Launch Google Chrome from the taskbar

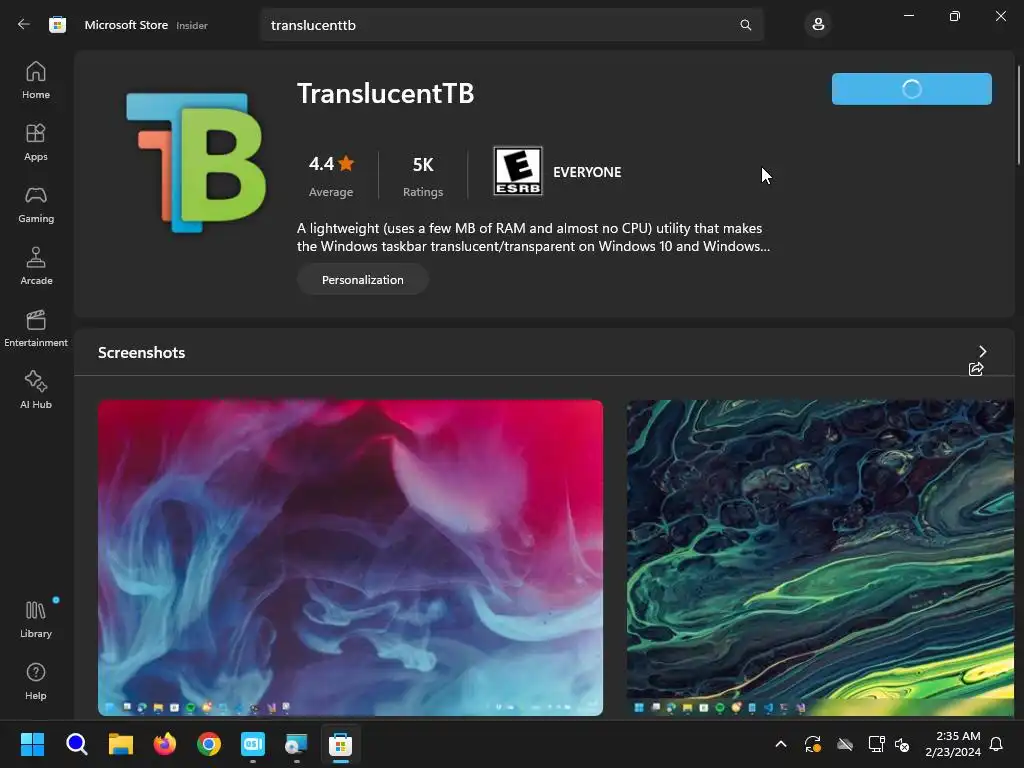[209, 744]
